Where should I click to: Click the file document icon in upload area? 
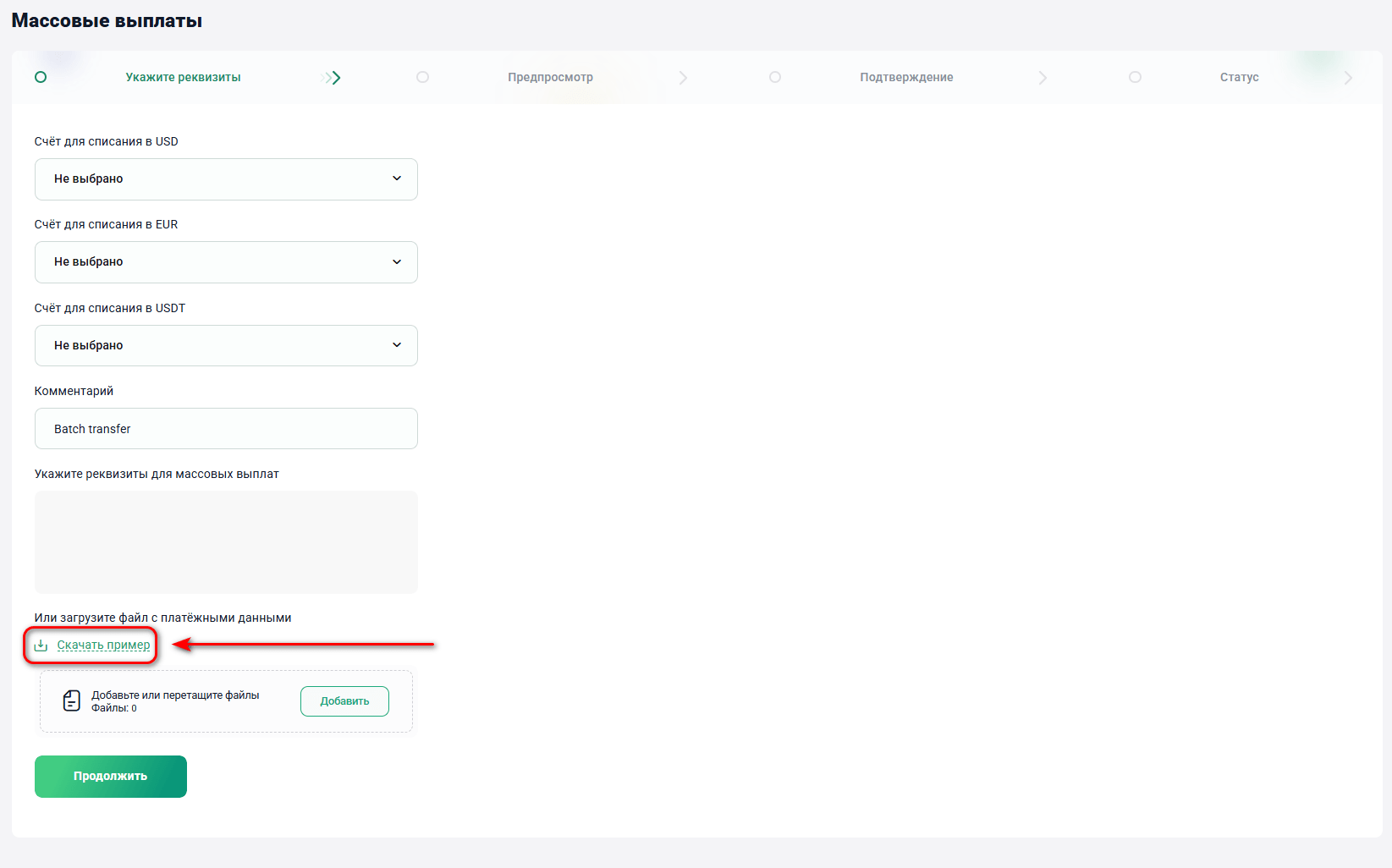point(72,700)
